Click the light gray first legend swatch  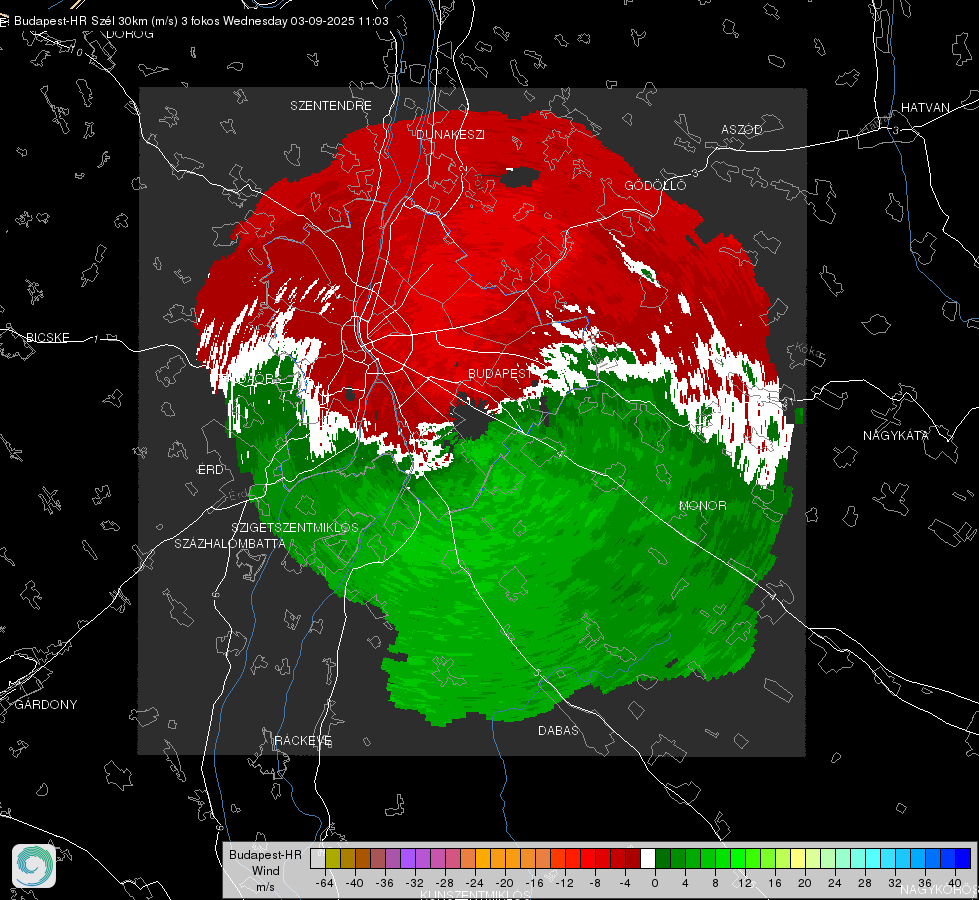(x=318, y=858)
